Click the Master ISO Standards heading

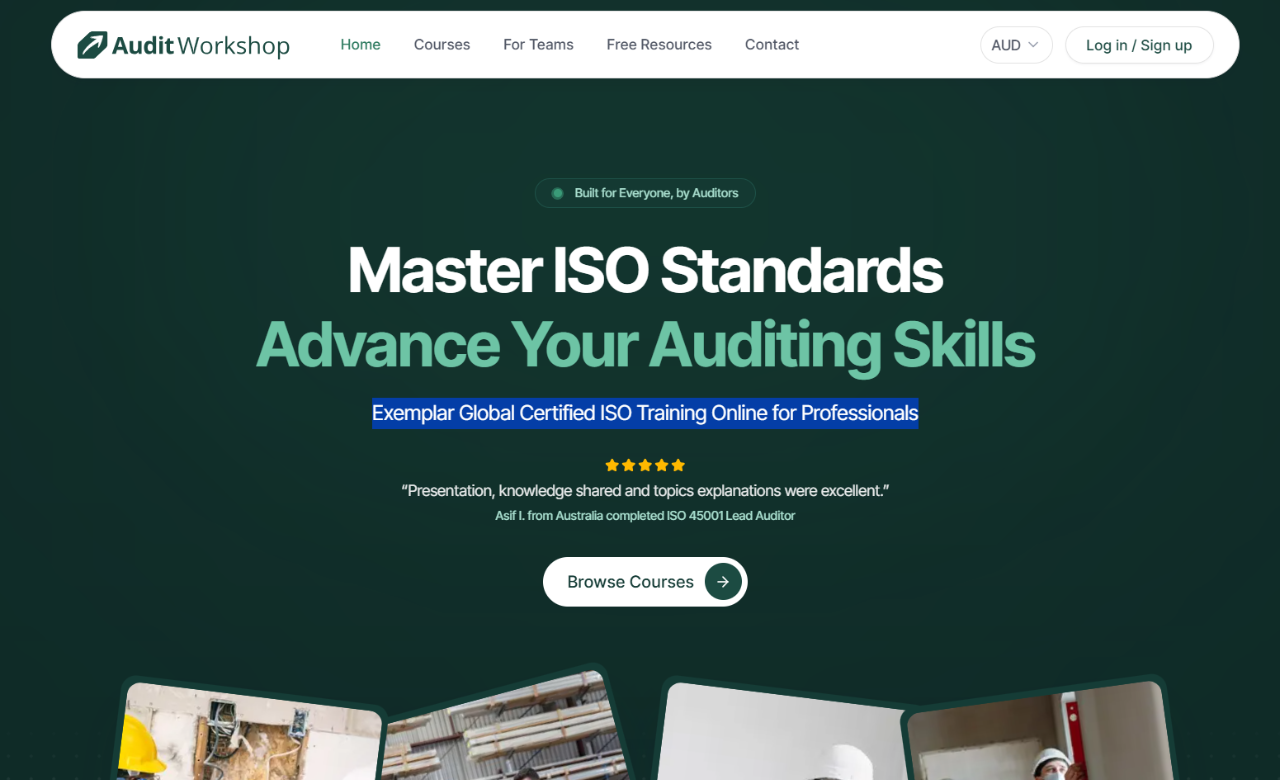click(x=645, y=270)
